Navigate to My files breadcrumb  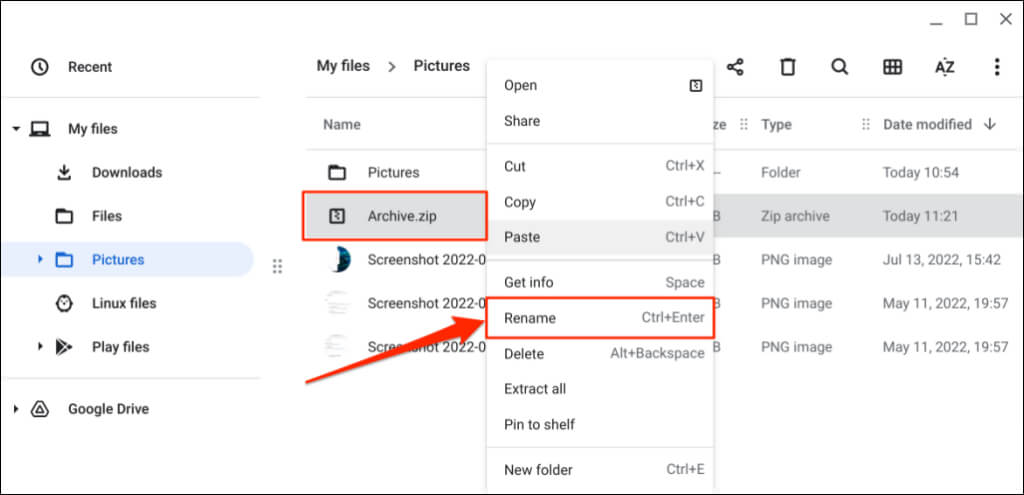pos(343,66)
